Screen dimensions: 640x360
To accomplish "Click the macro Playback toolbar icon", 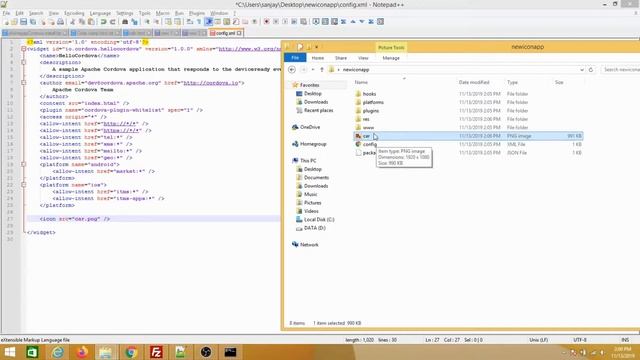I will tap(285, 22).
